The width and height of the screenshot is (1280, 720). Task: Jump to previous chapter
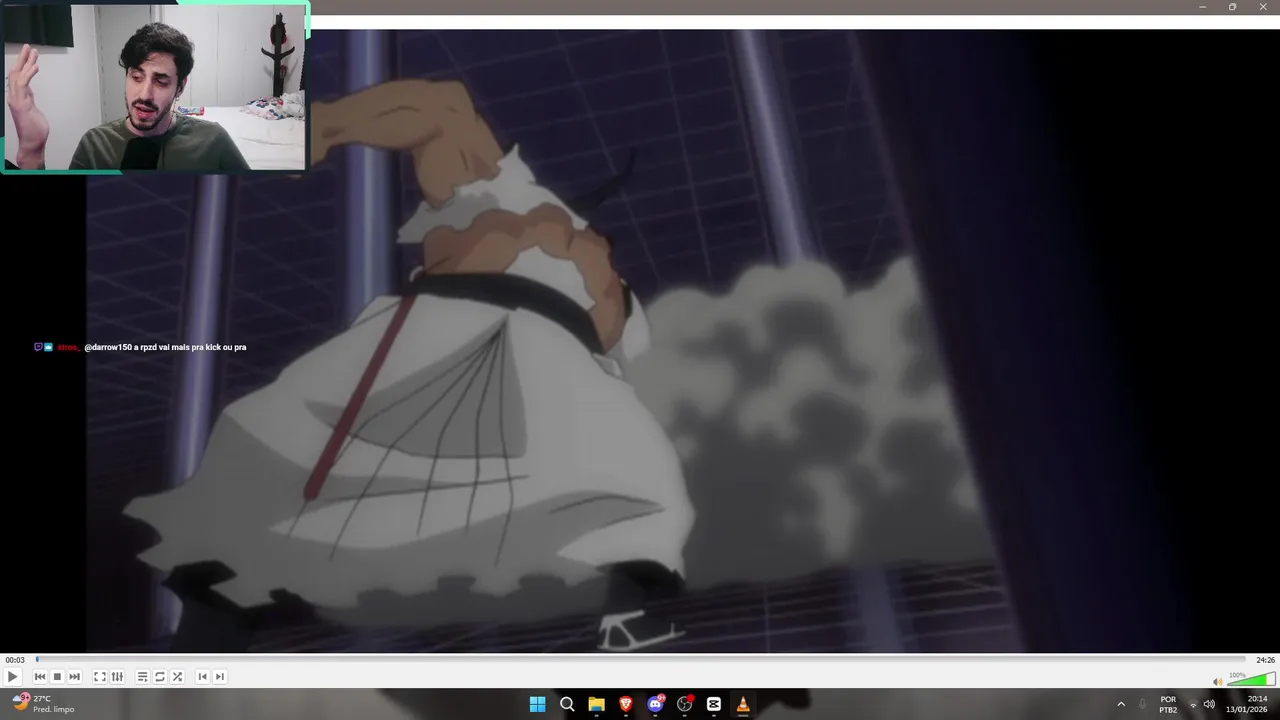(202, 677)
